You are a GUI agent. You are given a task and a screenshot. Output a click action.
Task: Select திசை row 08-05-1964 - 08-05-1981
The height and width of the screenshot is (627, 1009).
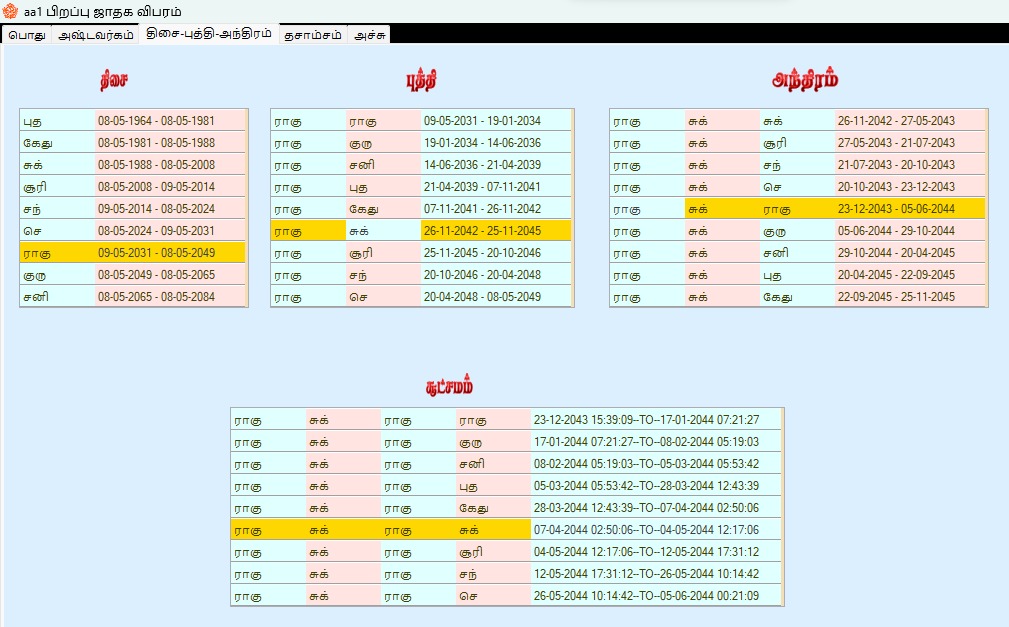click(x=133, y=121)
